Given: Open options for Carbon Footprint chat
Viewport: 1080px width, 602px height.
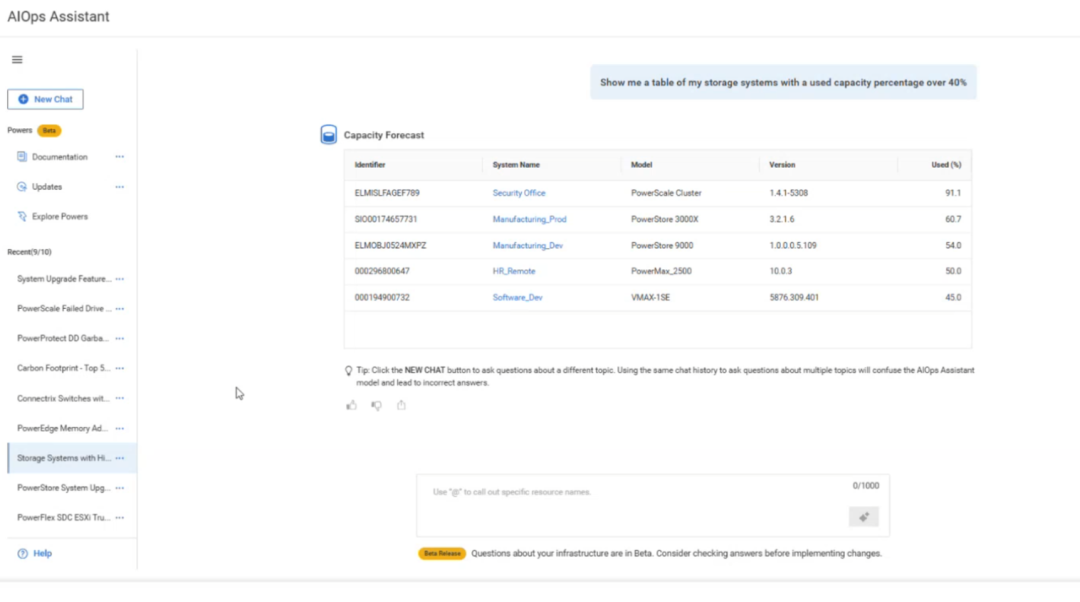Looking at the screenshot, I should 120,369.
